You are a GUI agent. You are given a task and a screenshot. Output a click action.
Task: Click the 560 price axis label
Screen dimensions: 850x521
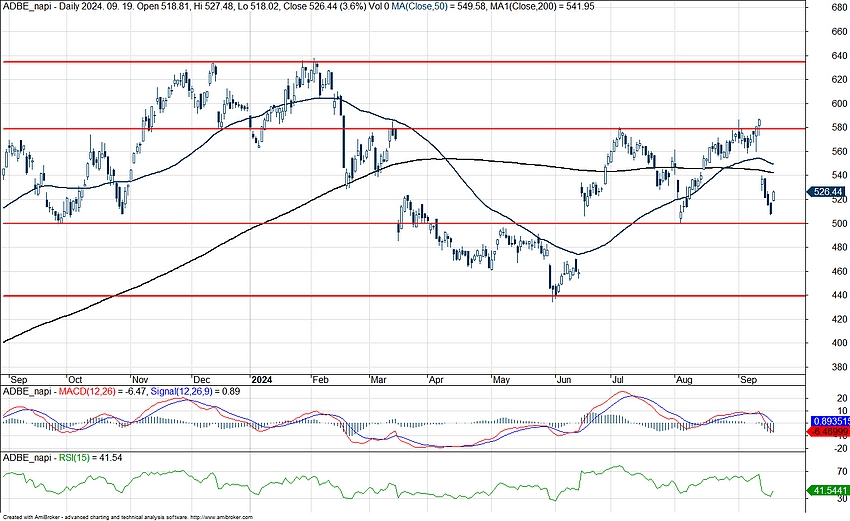pyautogui.click(x=839, y=151)
